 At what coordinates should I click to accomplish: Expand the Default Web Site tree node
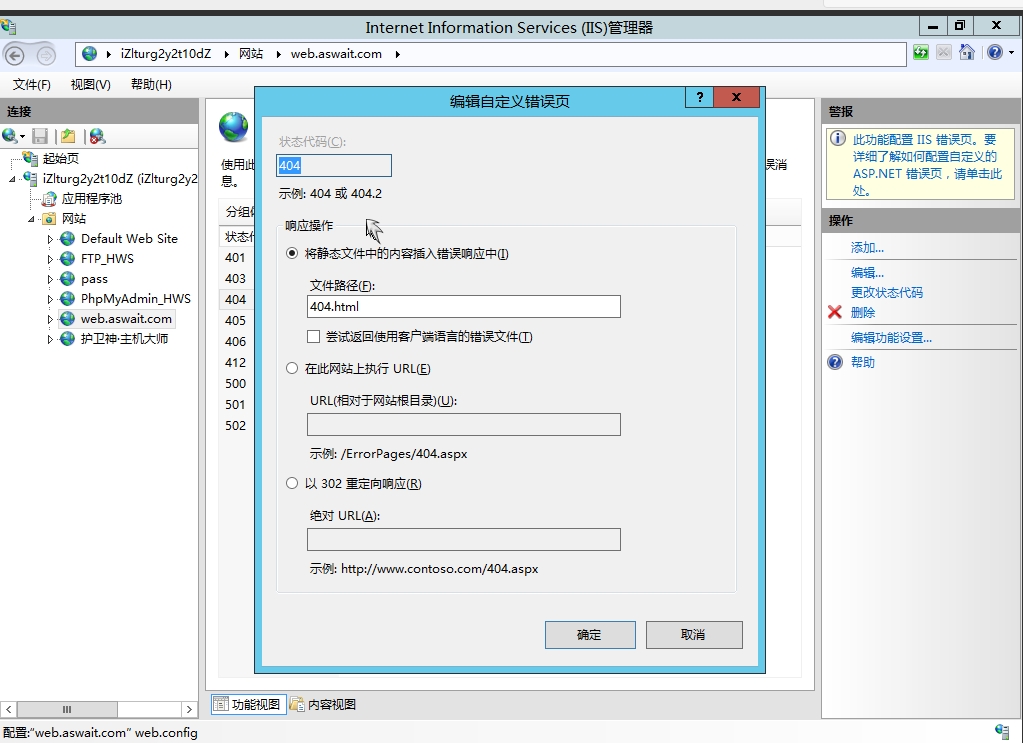coord(51,239)
